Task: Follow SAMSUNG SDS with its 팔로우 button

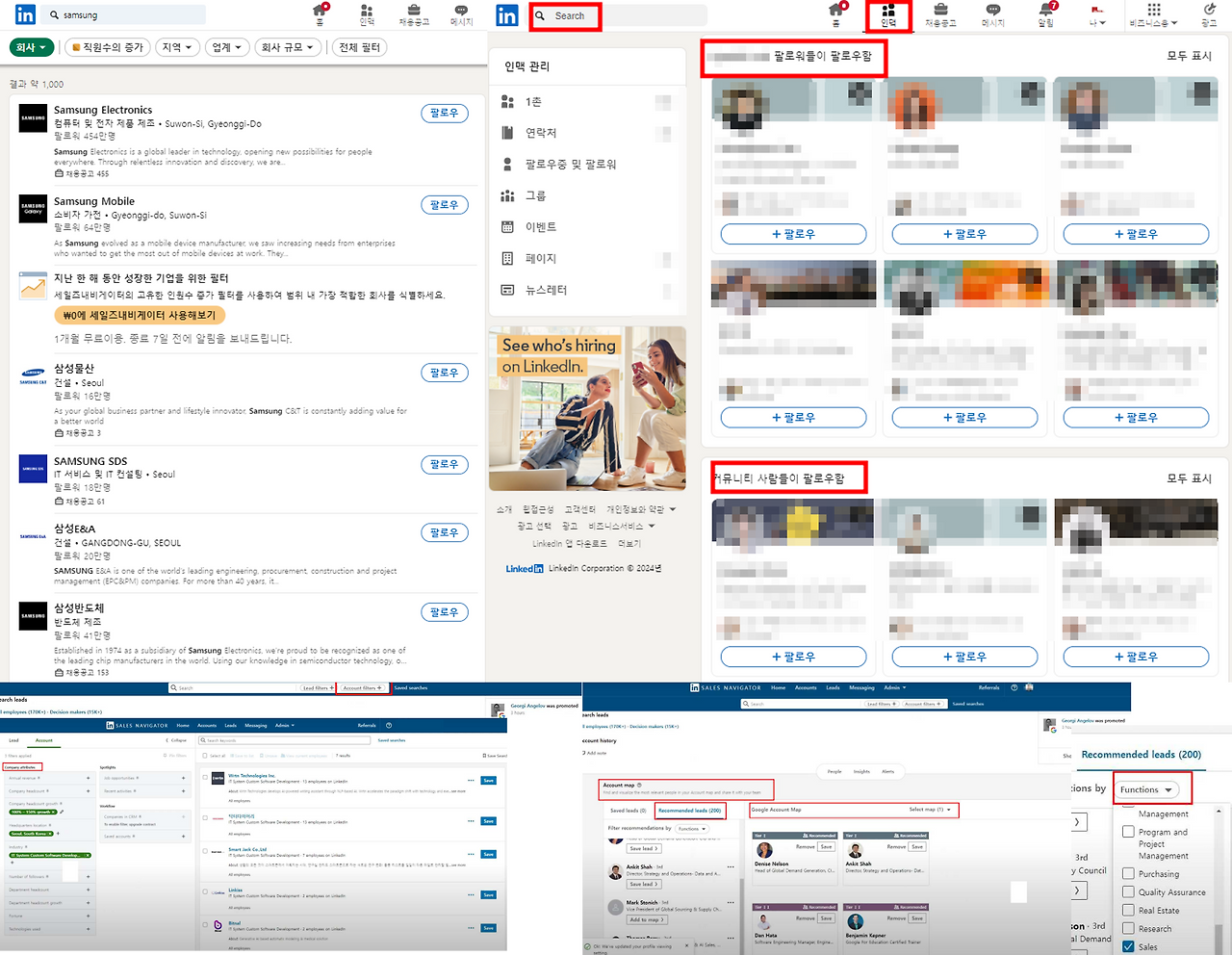Action: [444, 465]
